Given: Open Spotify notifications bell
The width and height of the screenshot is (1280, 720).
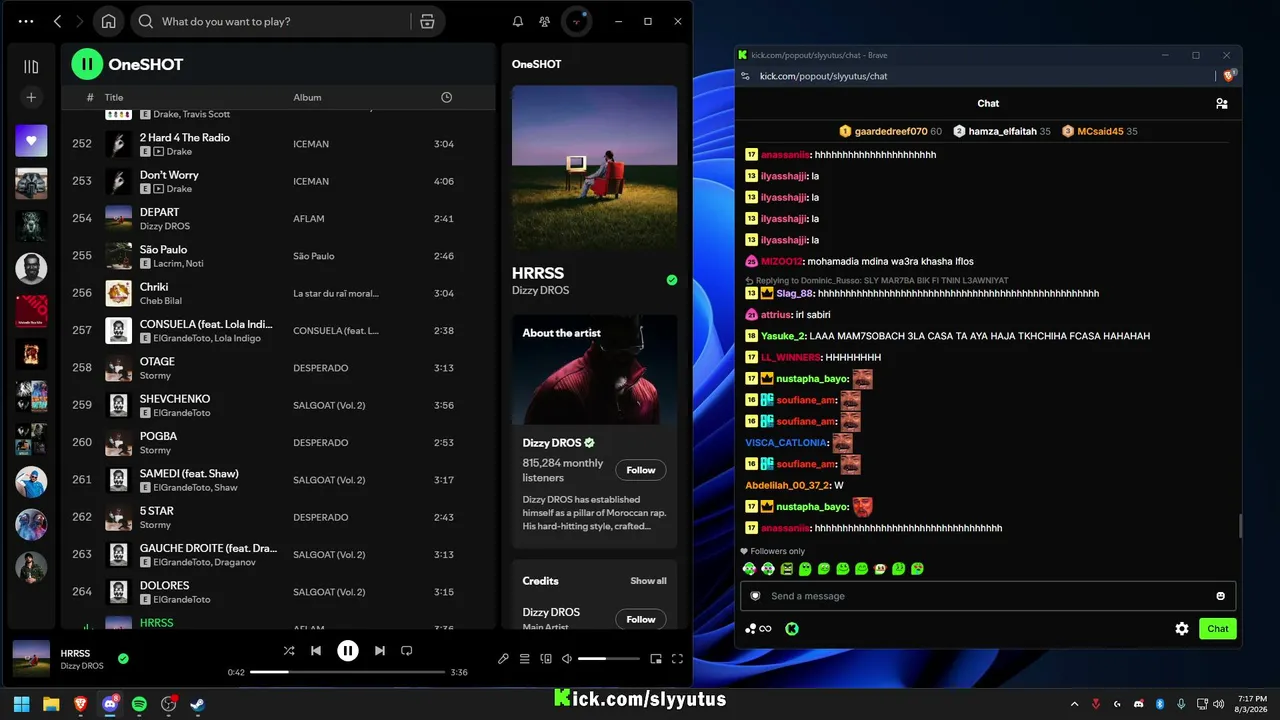Looking at the screenshot, I should (518, 21).
